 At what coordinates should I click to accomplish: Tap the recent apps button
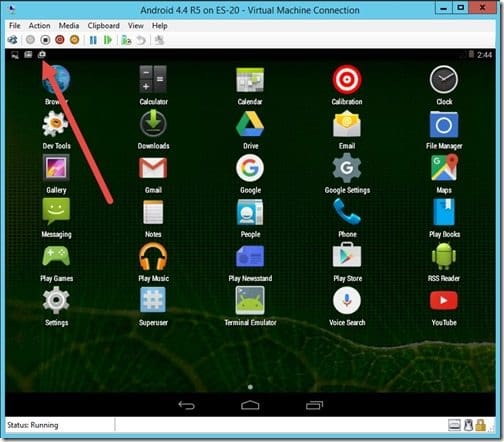[314, 405]
